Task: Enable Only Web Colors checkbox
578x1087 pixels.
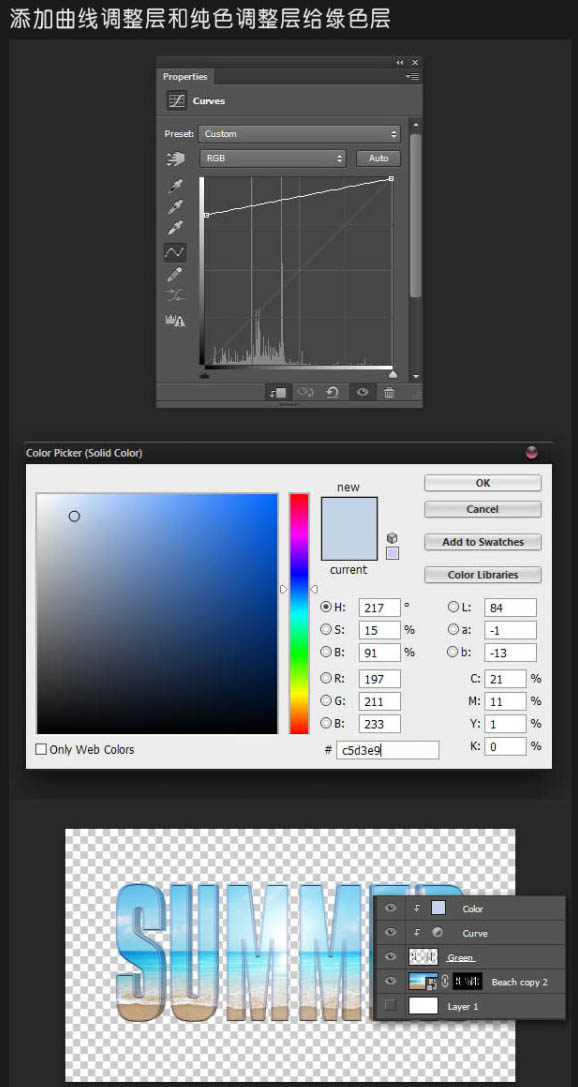Action: (x=41, y=749)
